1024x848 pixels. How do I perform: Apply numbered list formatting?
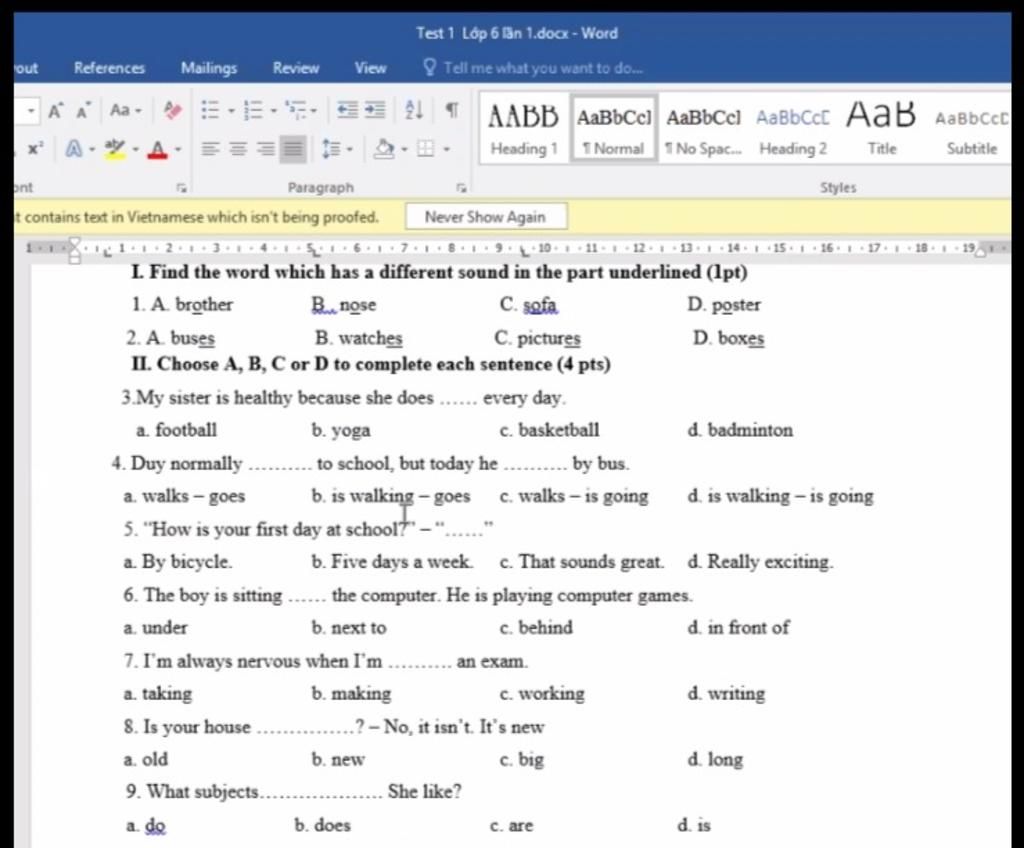[253, 110]
